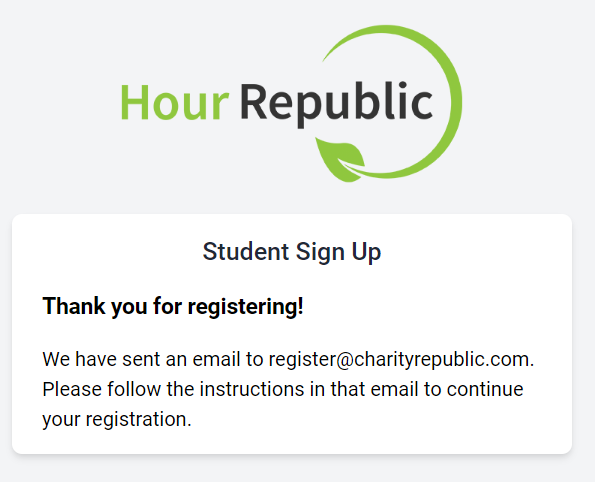Click the word 'email' before 'to continue'

coord(394,389)
